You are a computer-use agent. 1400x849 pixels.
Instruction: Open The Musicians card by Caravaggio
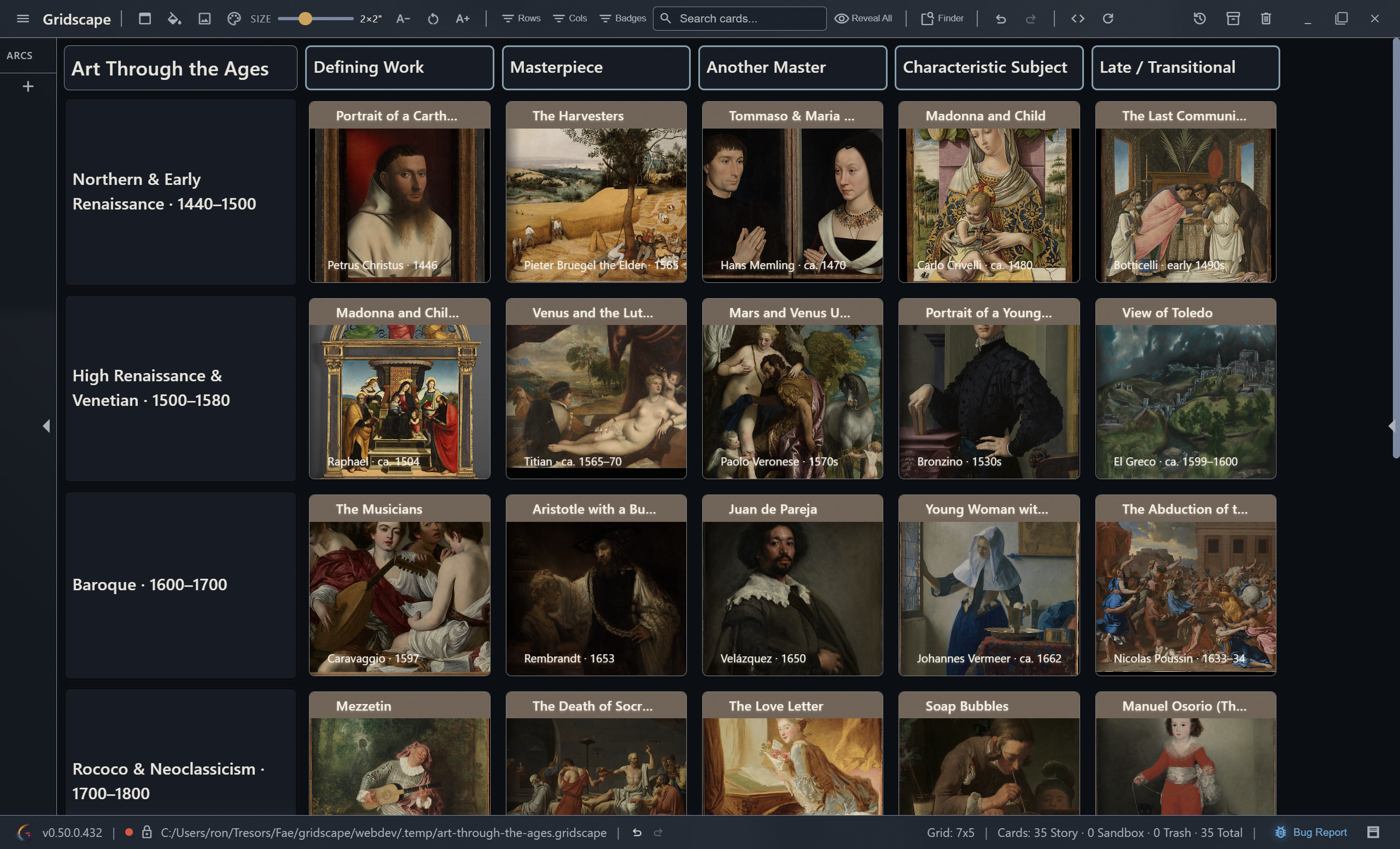tap(399, 585)
